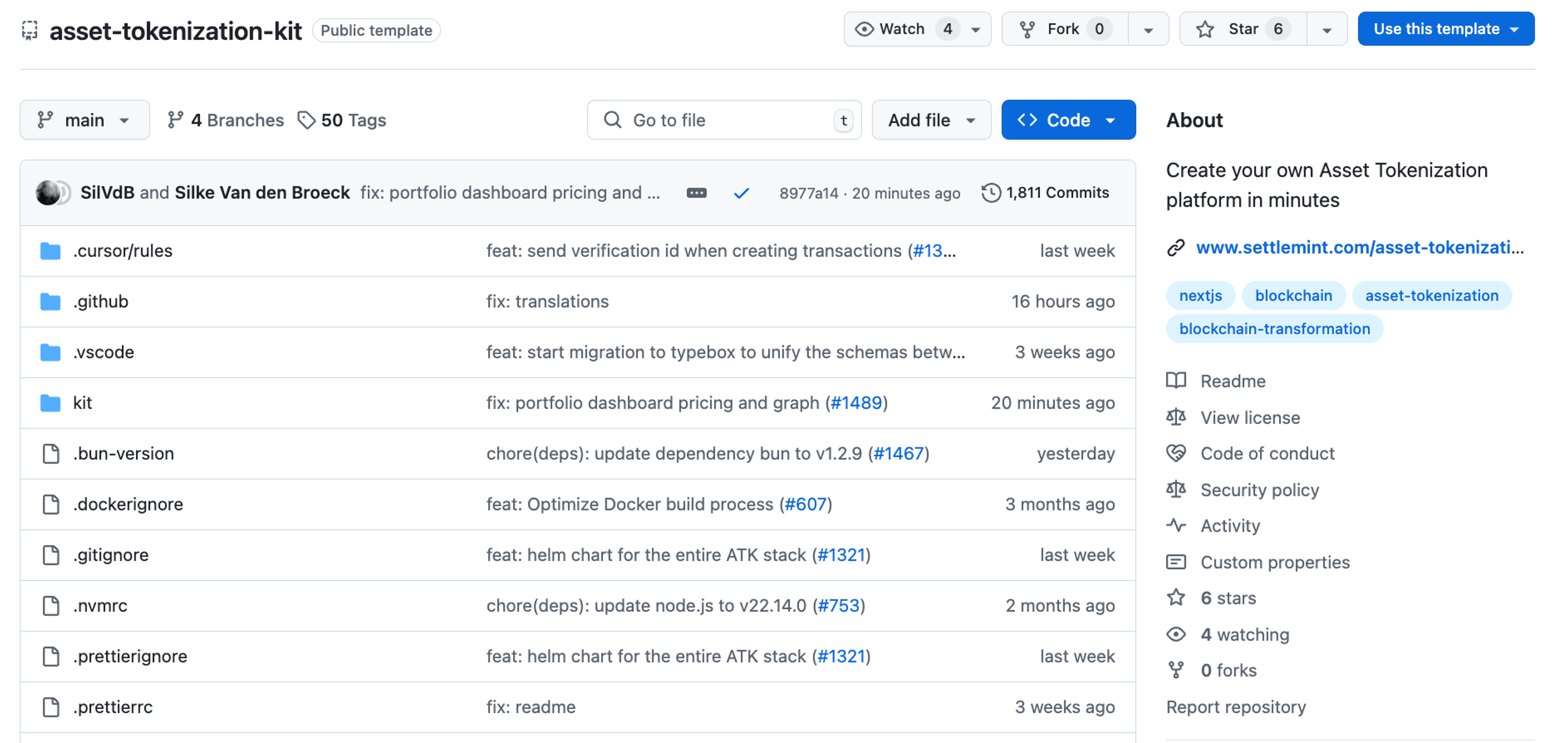Open the main branch selector dropdown
The image size is (1568, 743).
(85, 120)
